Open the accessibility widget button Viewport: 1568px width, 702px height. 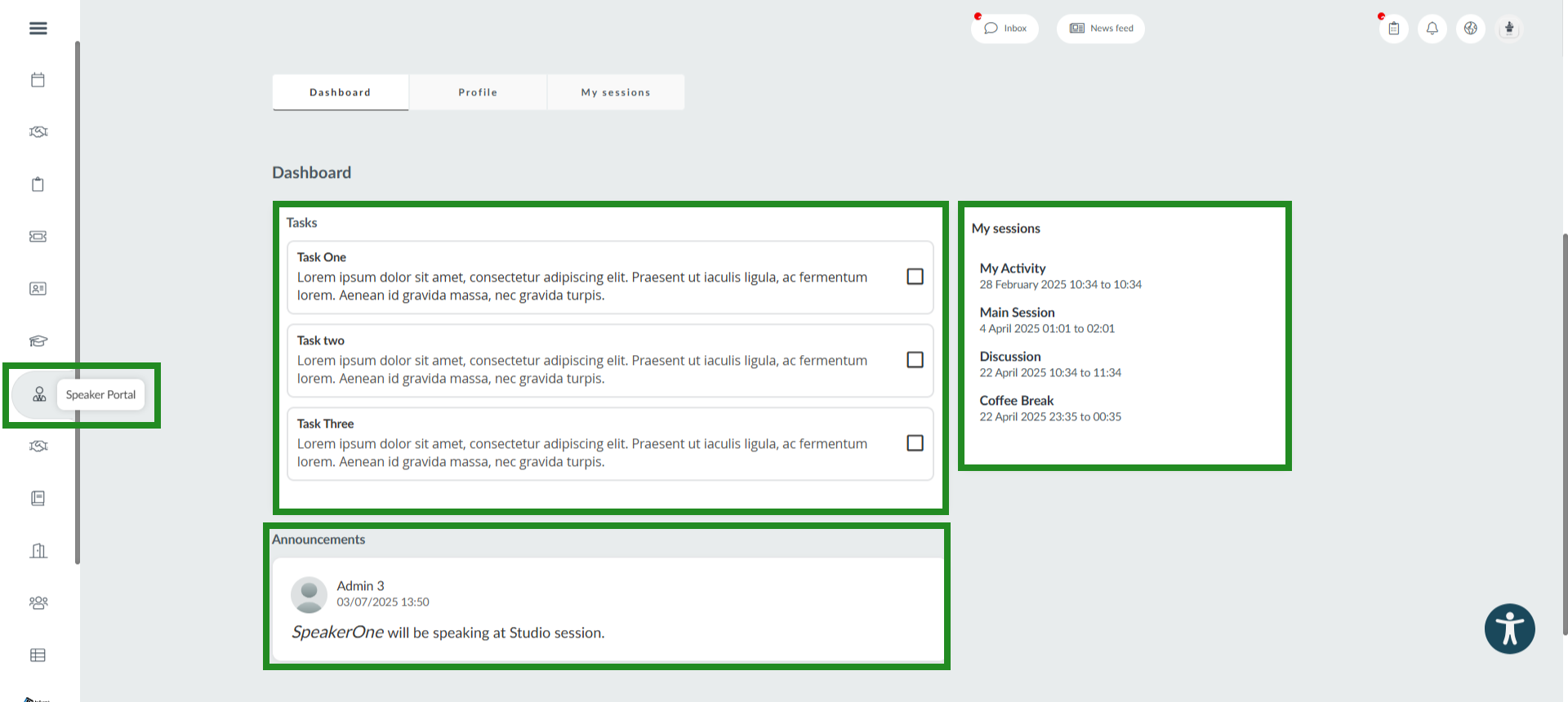point(1510,629)
